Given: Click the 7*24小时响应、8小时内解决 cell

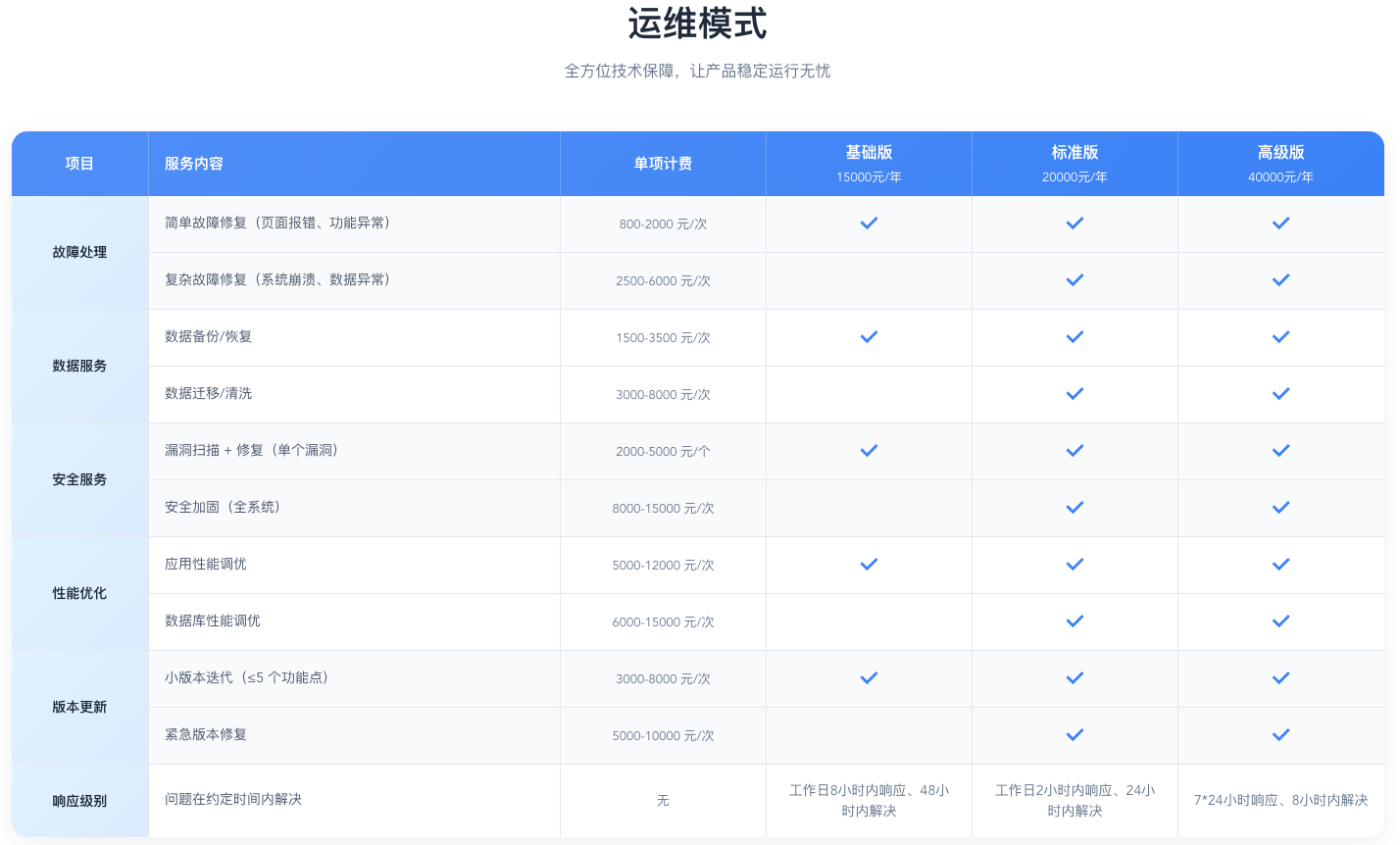Looking at the screenshot, I should point(1280,800).
